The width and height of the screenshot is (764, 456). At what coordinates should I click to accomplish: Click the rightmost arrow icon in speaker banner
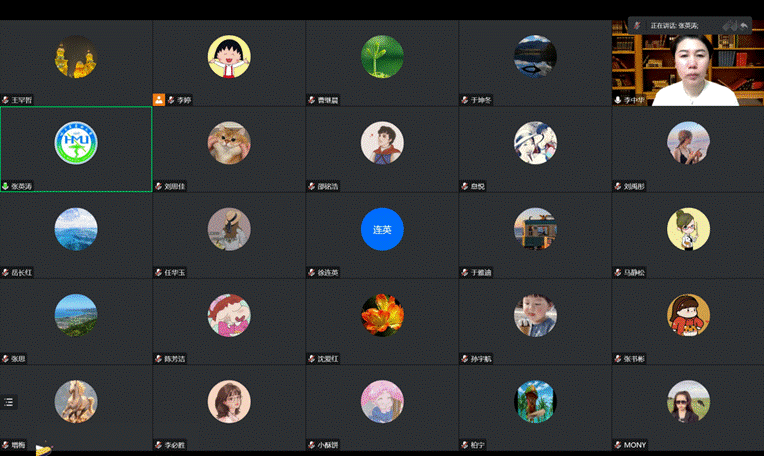tap(744, 25)
